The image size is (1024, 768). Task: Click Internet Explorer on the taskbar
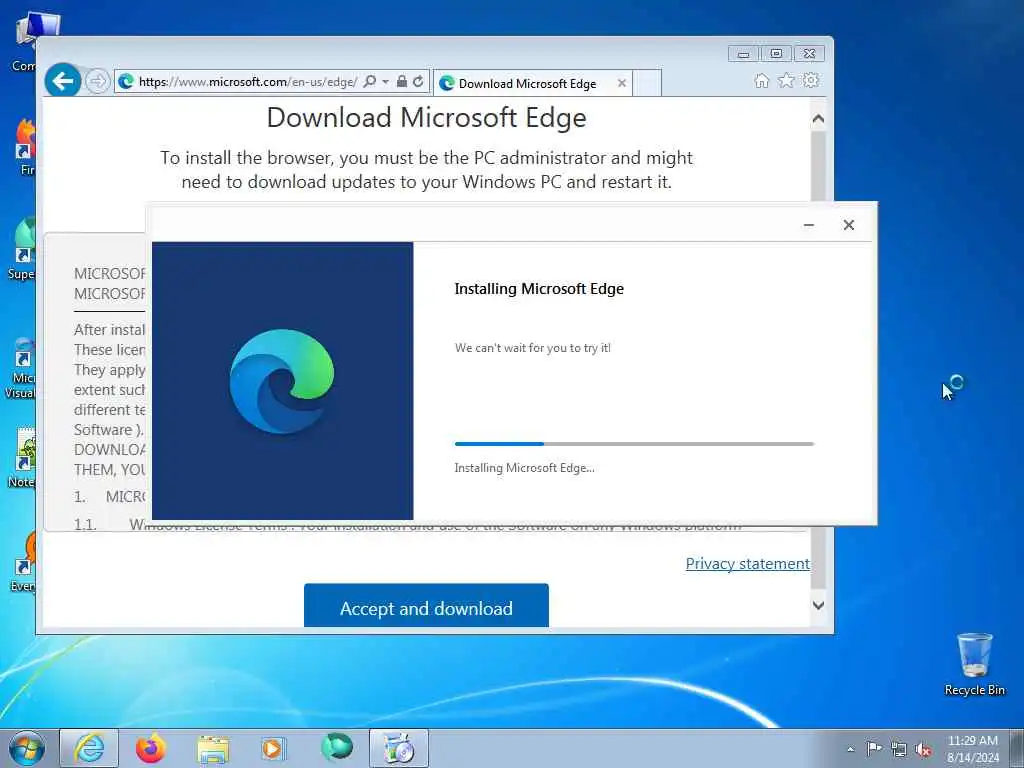click(x=89, y=748)
